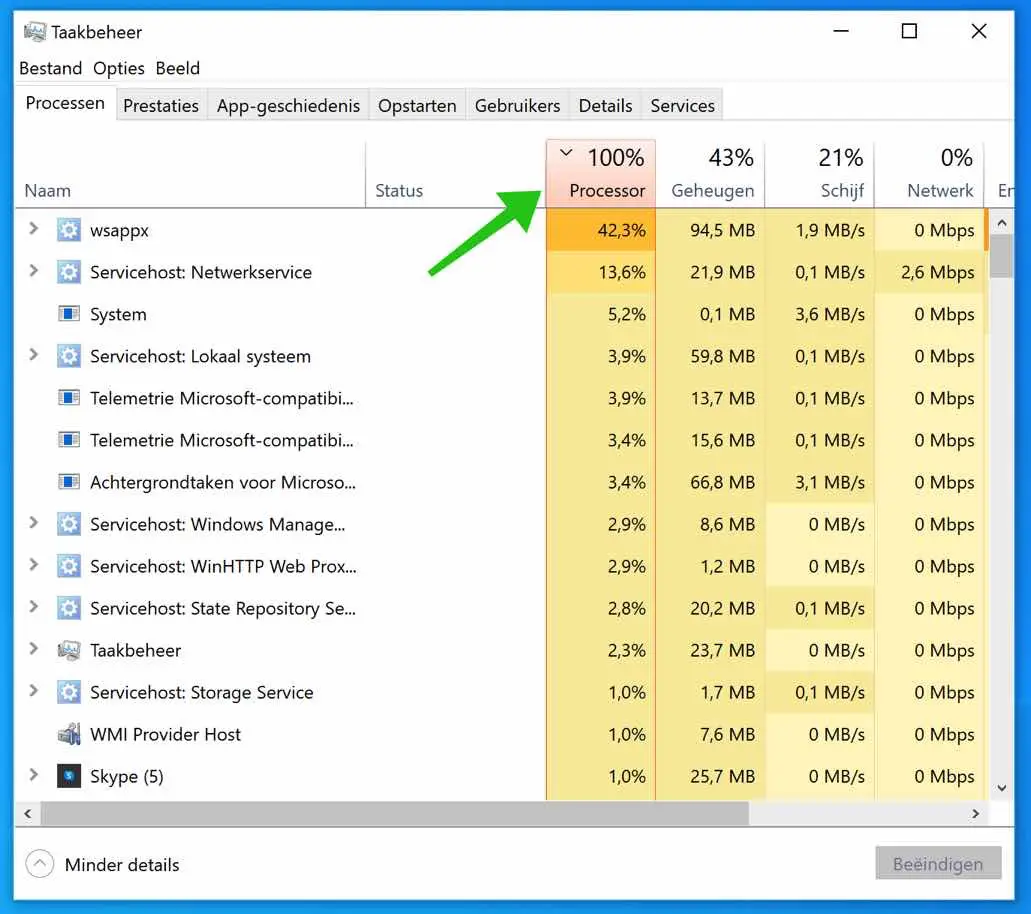
Task: Click the Telemetrie icon in the 13,7 MB row
Action: point(68,398)
